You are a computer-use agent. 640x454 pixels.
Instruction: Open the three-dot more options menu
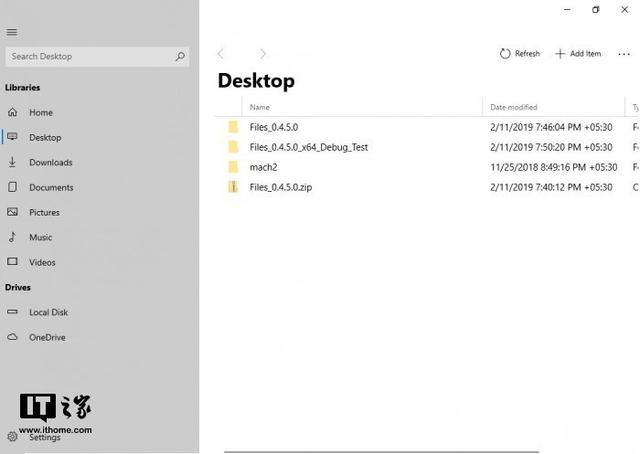pyautogui.click(x=624, y=54)
